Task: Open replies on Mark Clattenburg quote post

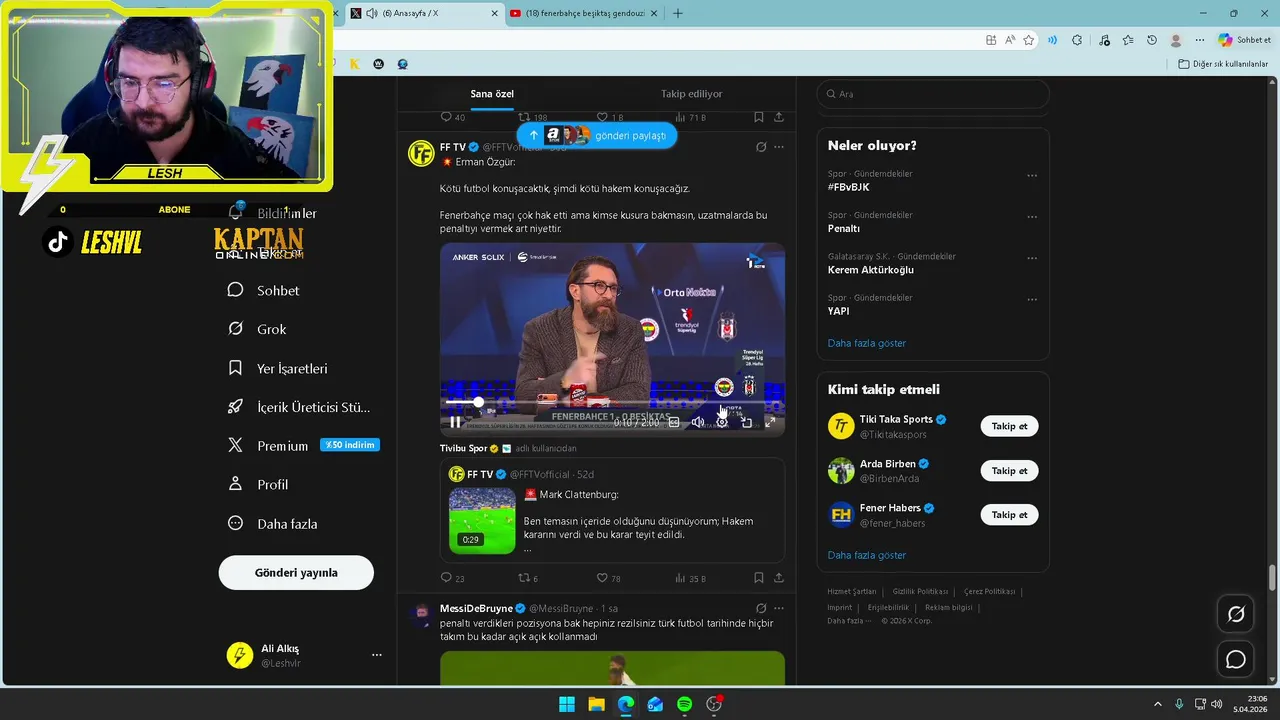Action: click(452, 578)
